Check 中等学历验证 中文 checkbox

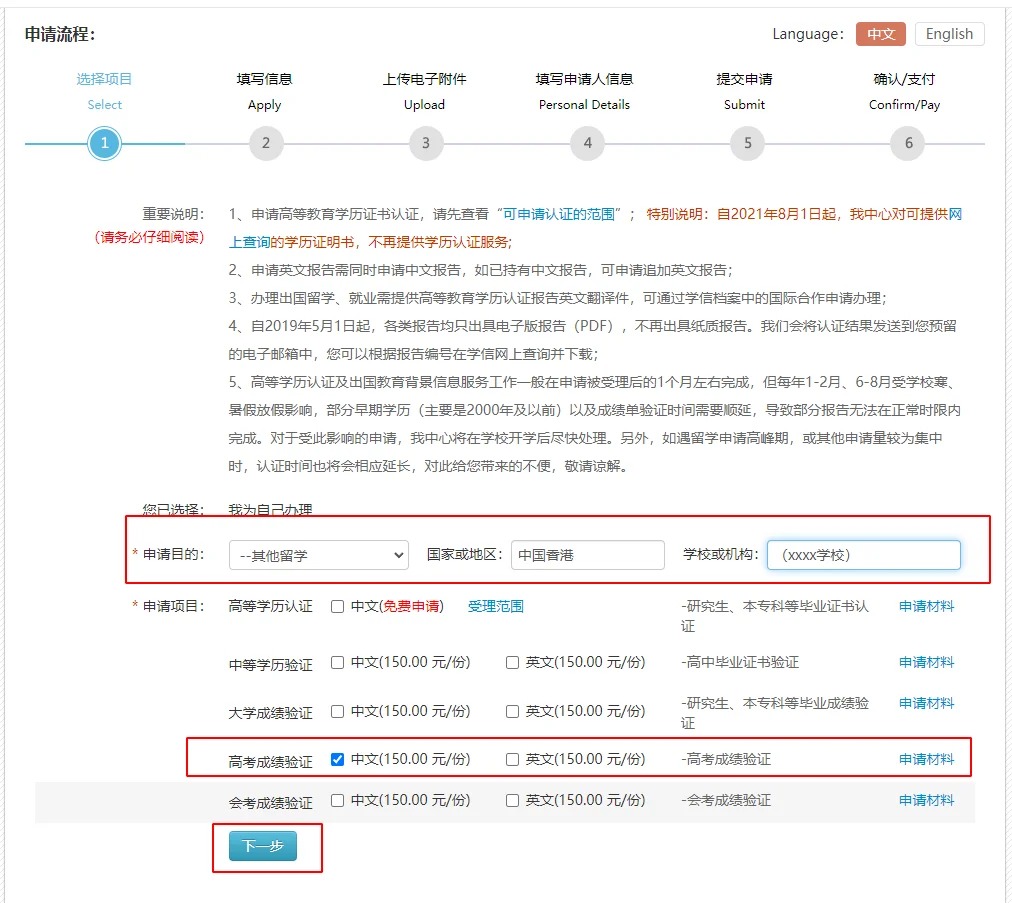click(337, 663)
